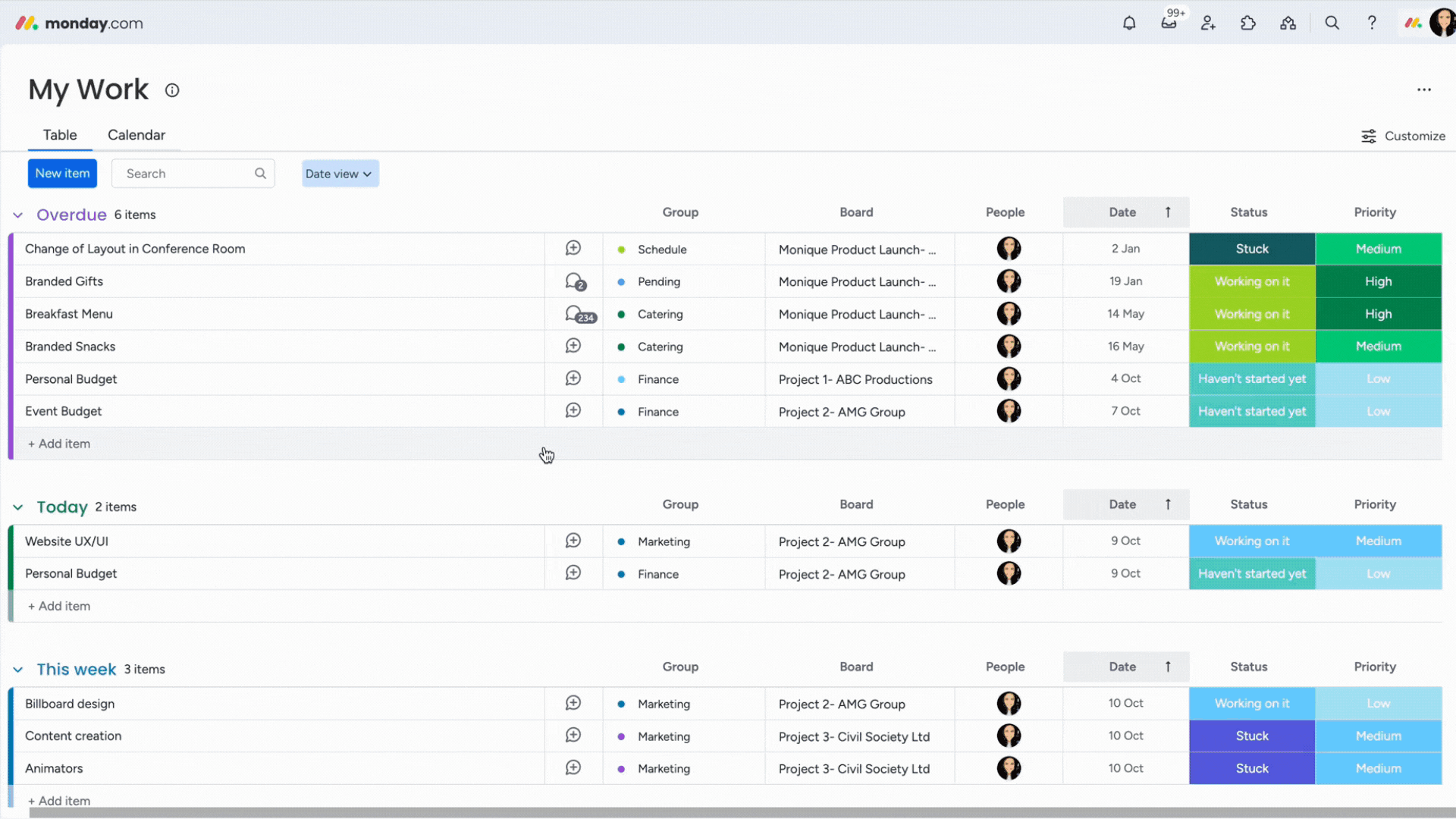Click the New item button
The width and height of the screenshot is (1456, 819).
pyautogui.click(x=62, y=174)
